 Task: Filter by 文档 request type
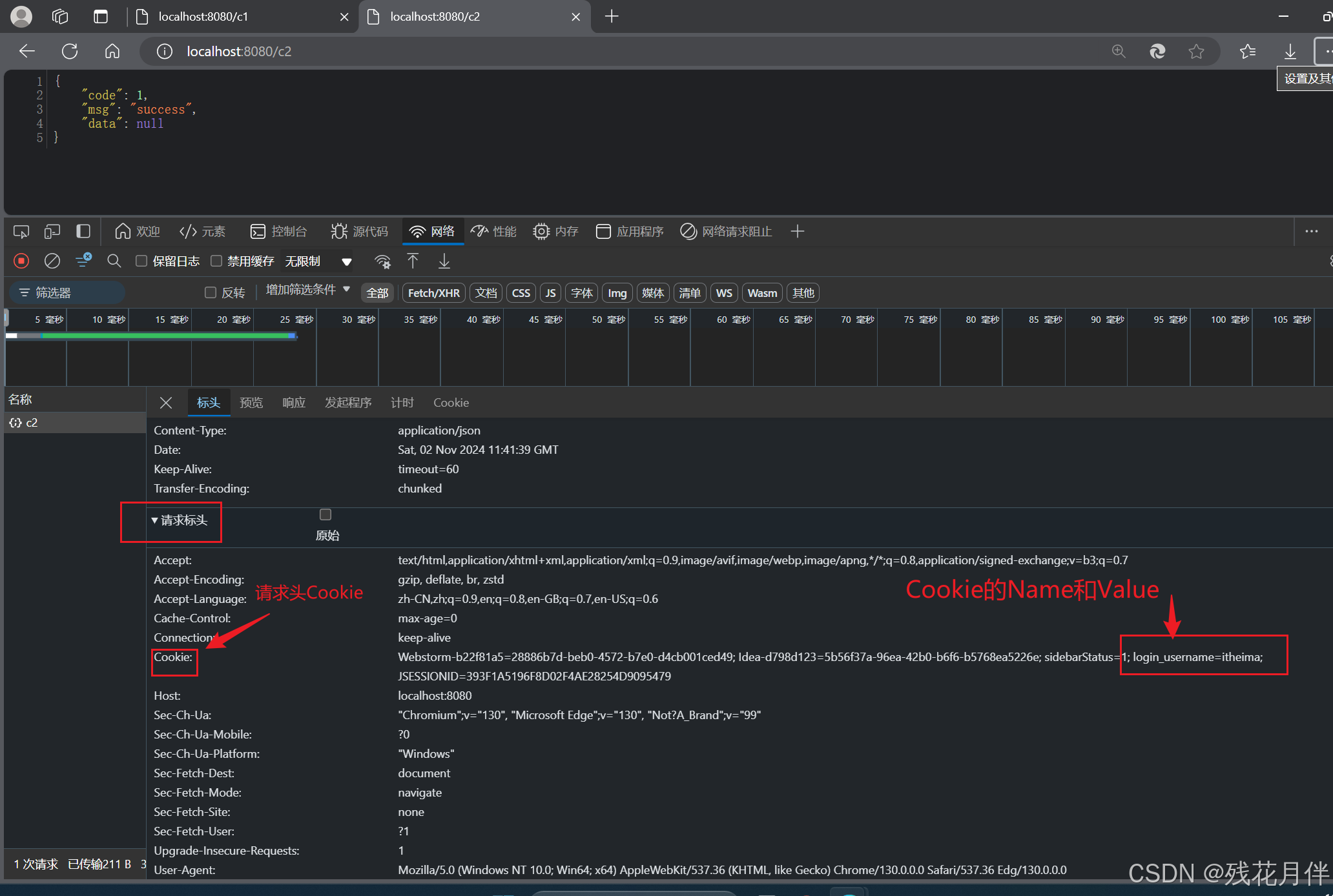(486, 293)
